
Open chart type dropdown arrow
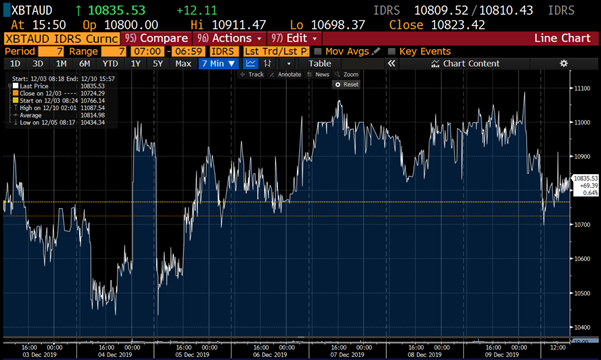289,64
